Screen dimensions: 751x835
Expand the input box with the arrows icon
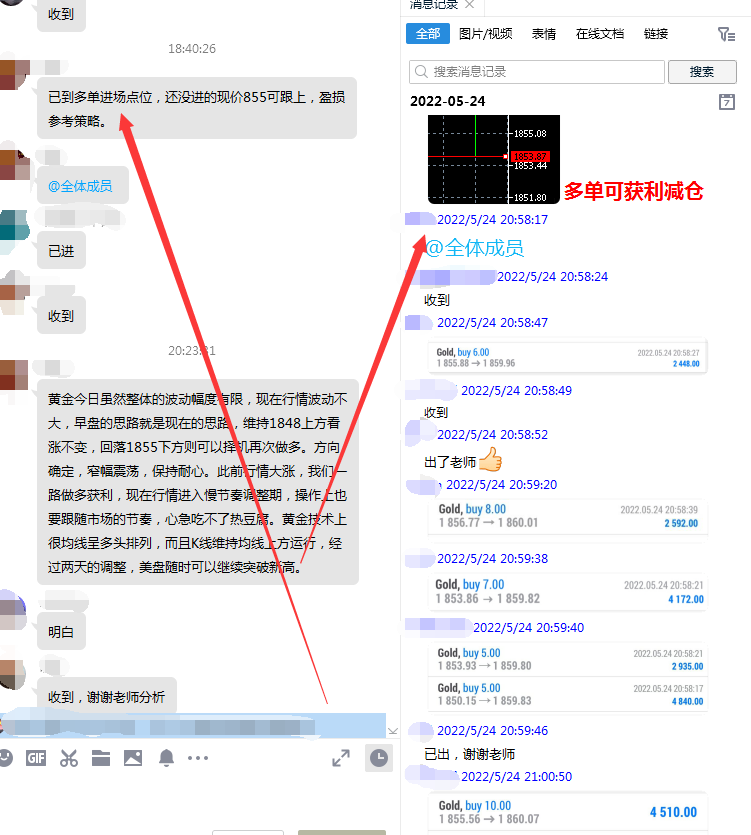point(341,758)
